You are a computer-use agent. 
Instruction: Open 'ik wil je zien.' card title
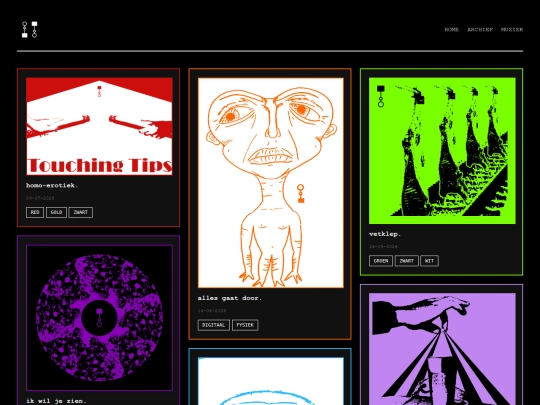tap(56, 401)
